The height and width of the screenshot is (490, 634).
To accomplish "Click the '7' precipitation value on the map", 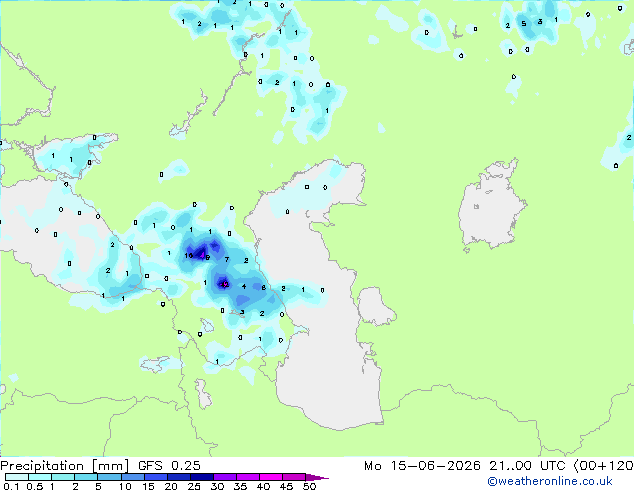I will coord(227,260).
